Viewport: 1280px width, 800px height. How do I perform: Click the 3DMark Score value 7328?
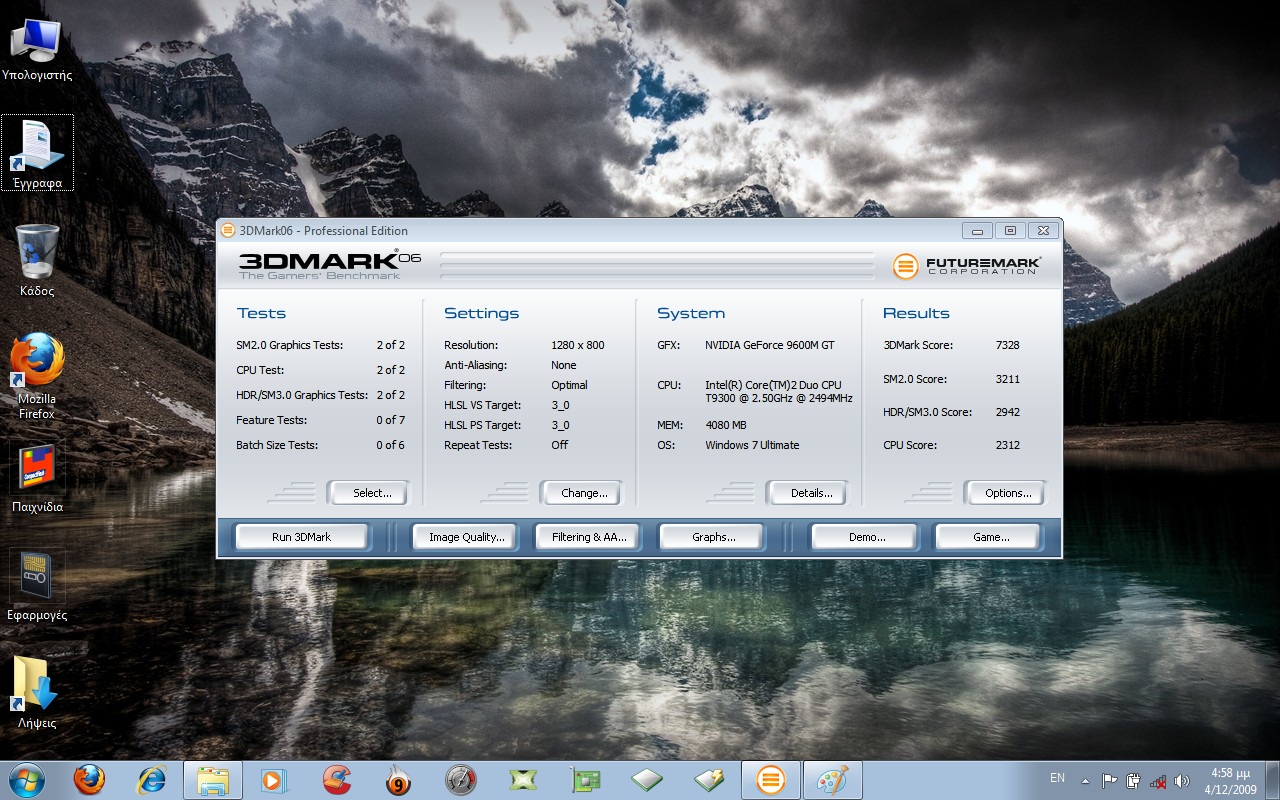coord(1008,345)
